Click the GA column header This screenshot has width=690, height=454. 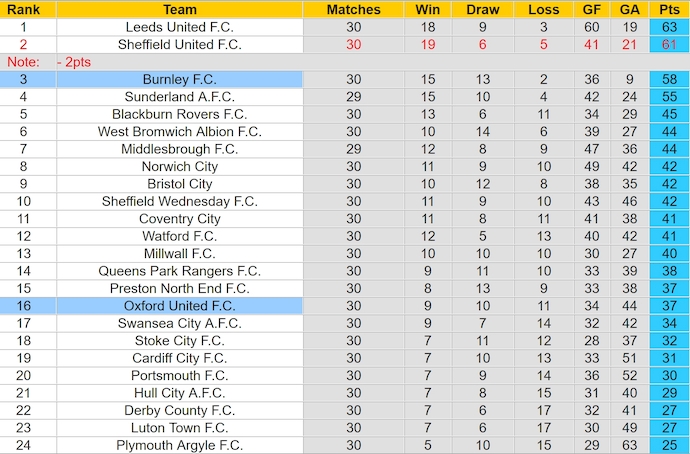pos(628,9)
